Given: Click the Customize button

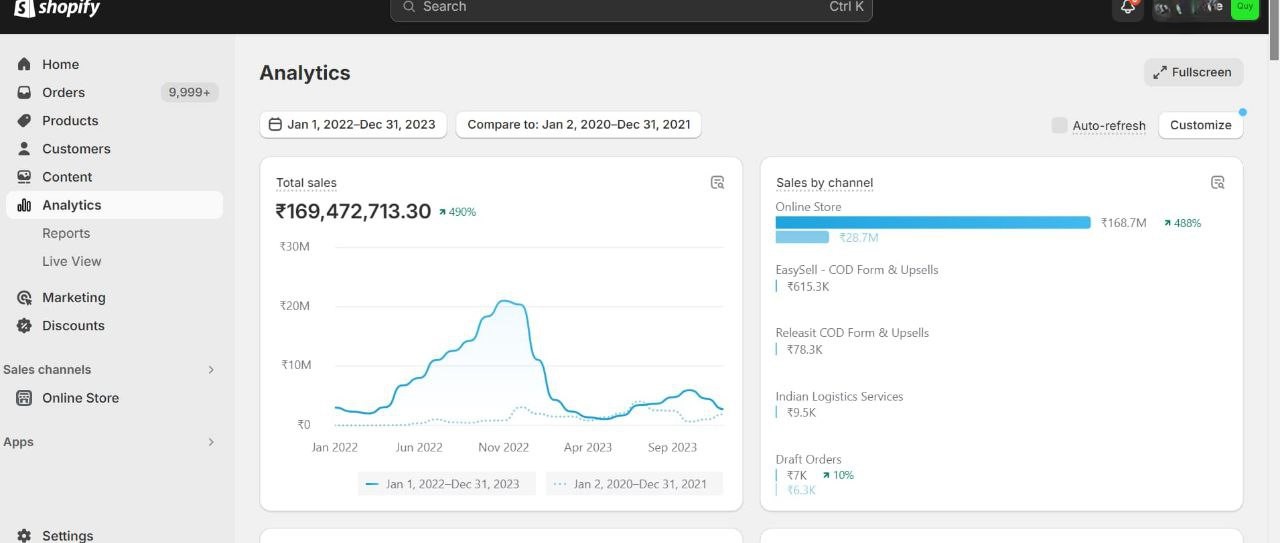Looking at the screenshot, I should tap(1200, 125).
